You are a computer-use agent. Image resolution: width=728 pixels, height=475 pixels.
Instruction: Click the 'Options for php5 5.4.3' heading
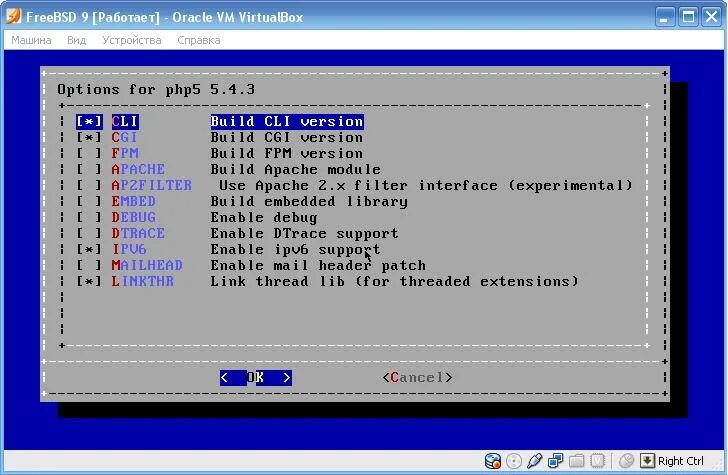tap(156, 89)
